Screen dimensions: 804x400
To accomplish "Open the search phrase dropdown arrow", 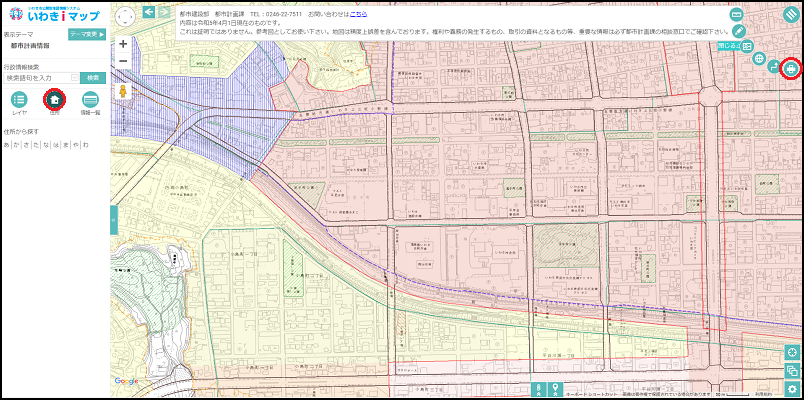I will point(75,77).
